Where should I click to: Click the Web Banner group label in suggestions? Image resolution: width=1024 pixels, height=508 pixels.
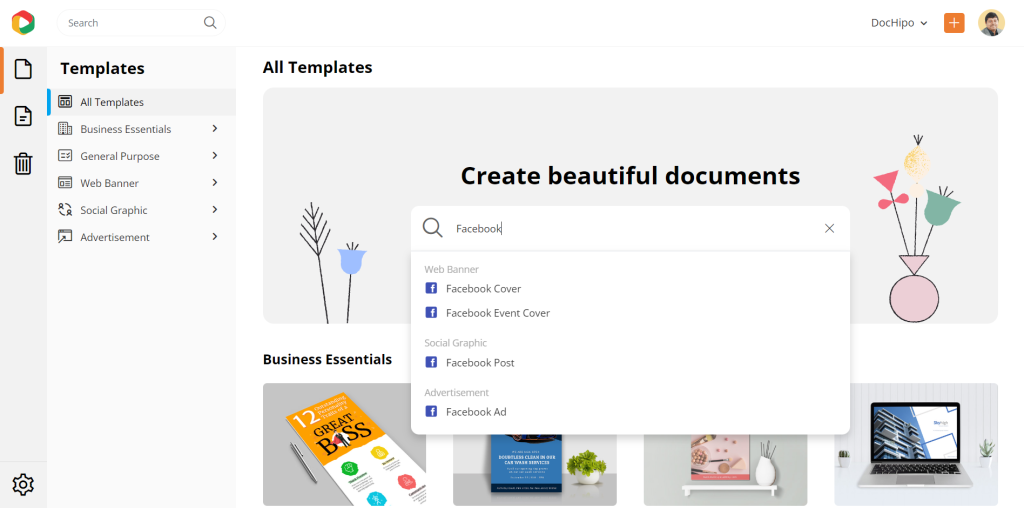[x=451, y=269]
